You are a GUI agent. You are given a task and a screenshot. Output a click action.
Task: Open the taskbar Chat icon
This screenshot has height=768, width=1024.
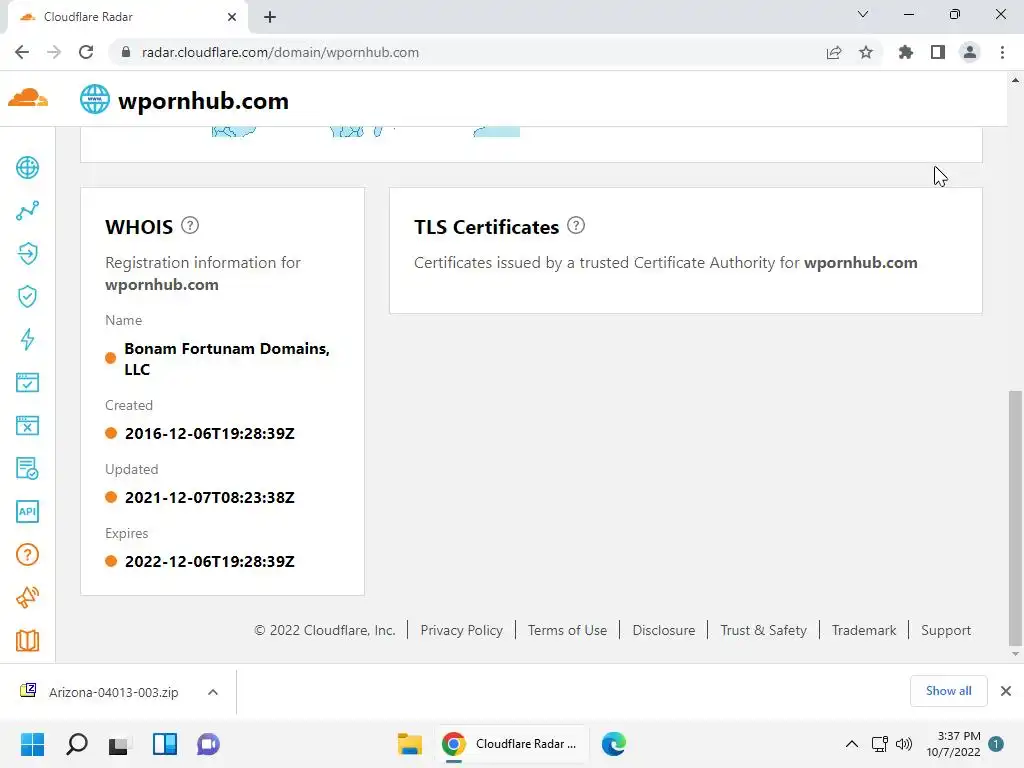pos(208,744)
